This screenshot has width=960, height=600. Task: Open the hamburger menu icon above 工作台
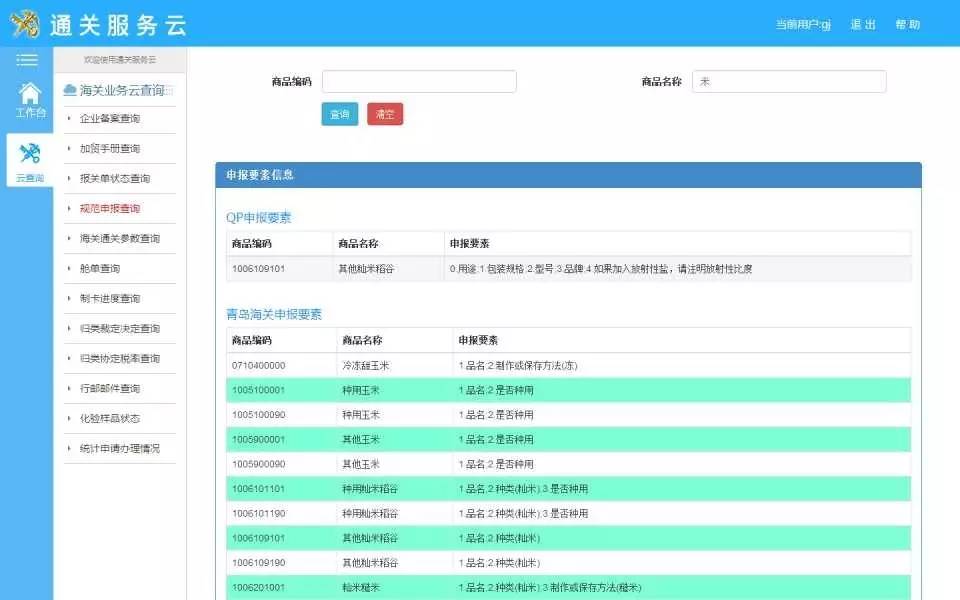[27, 58]
